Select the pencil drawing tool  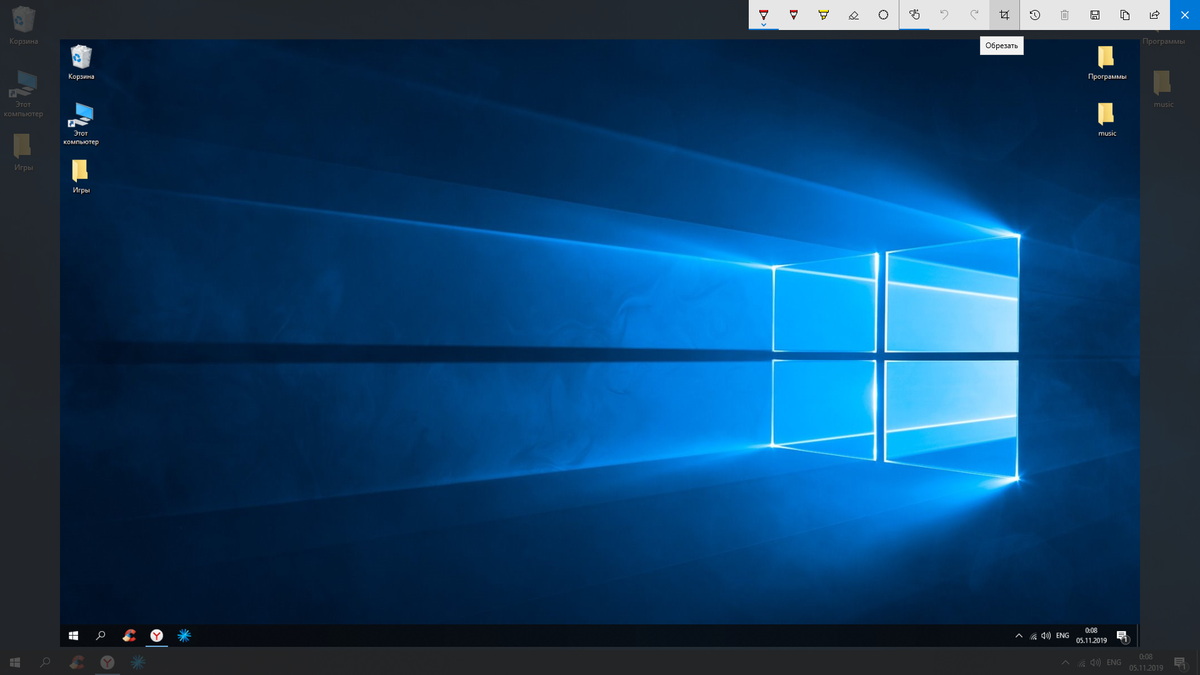pos(794,15)
